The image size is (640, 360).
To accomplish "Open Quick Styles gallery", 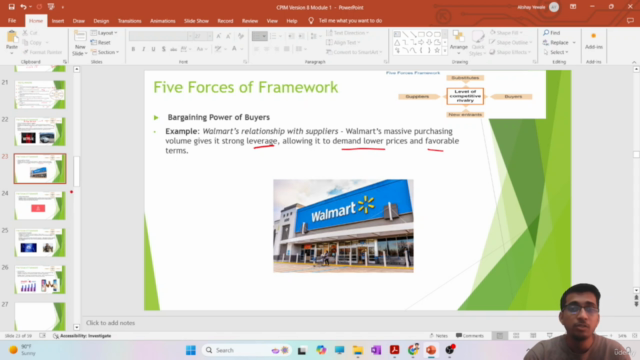I will pyautogui.click(x=478, y=43).
